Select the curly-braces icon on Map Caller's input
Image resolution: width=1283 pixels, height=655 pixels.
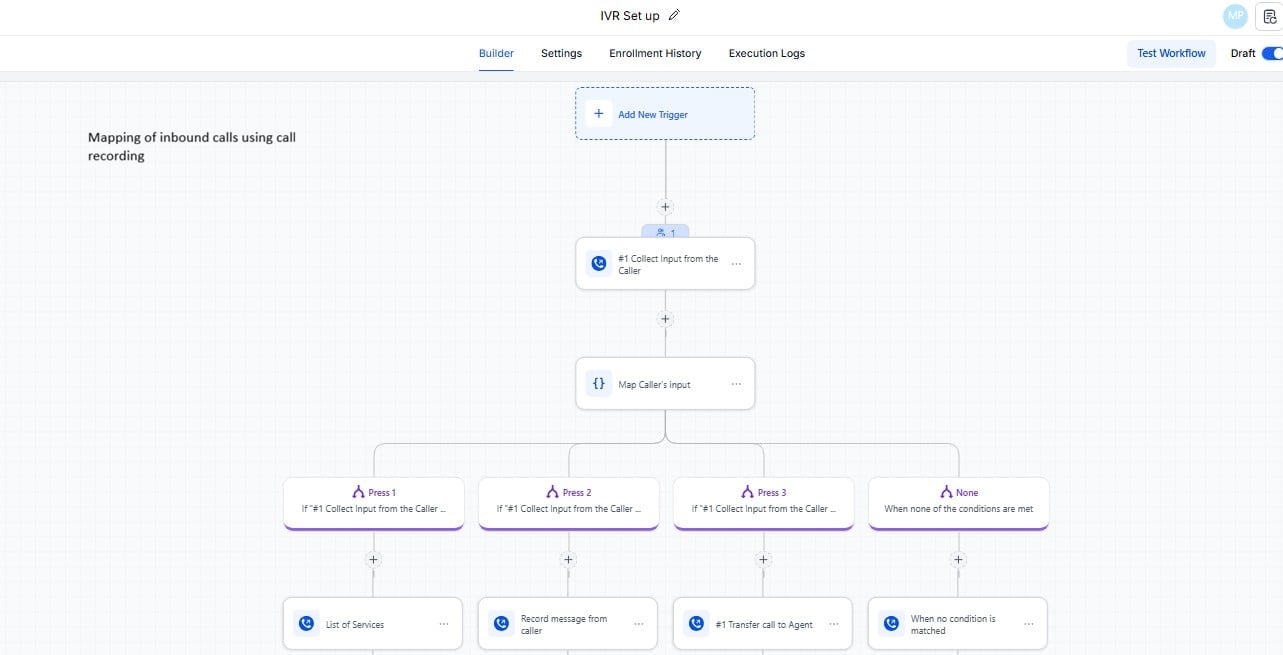tap(598, 383)
